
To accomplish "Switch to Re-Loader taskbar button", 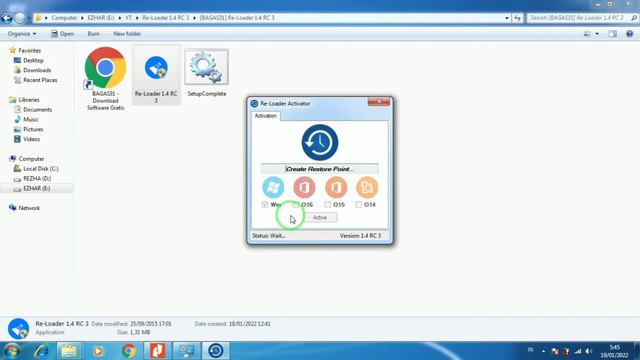I will coord(216,351).
